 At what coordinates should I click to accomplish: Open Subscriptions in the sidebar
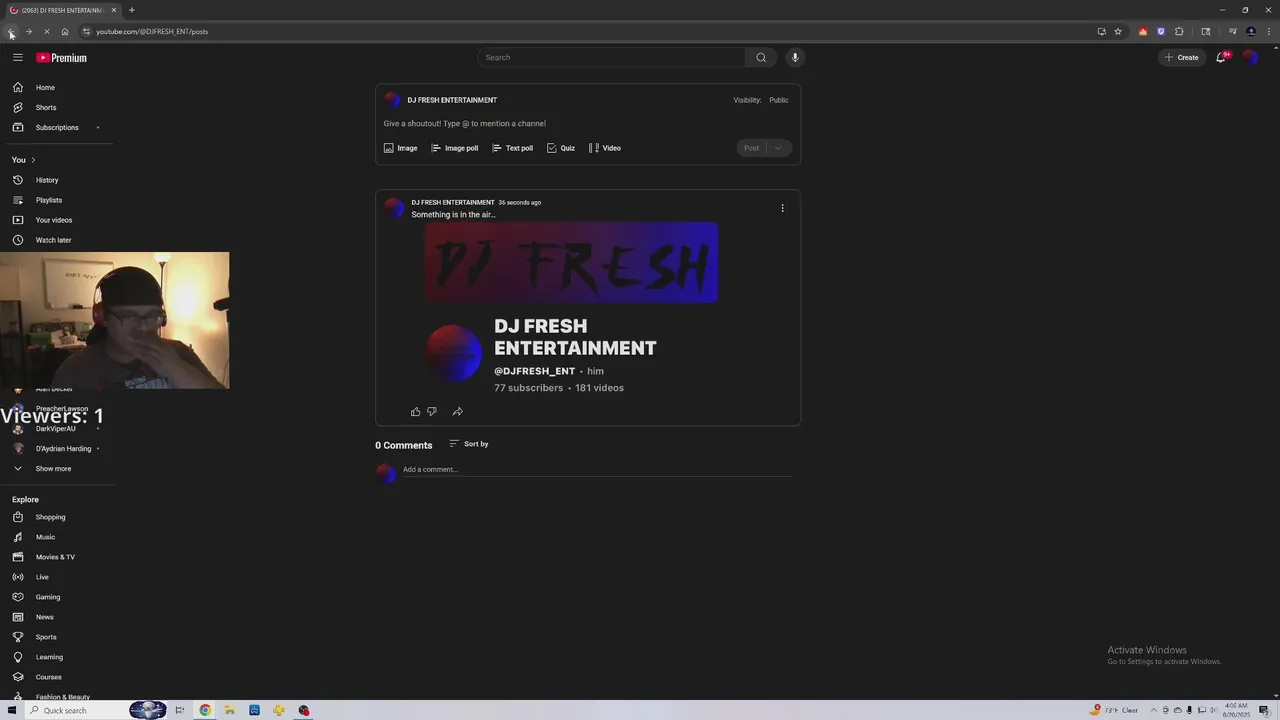click(57, 127)
